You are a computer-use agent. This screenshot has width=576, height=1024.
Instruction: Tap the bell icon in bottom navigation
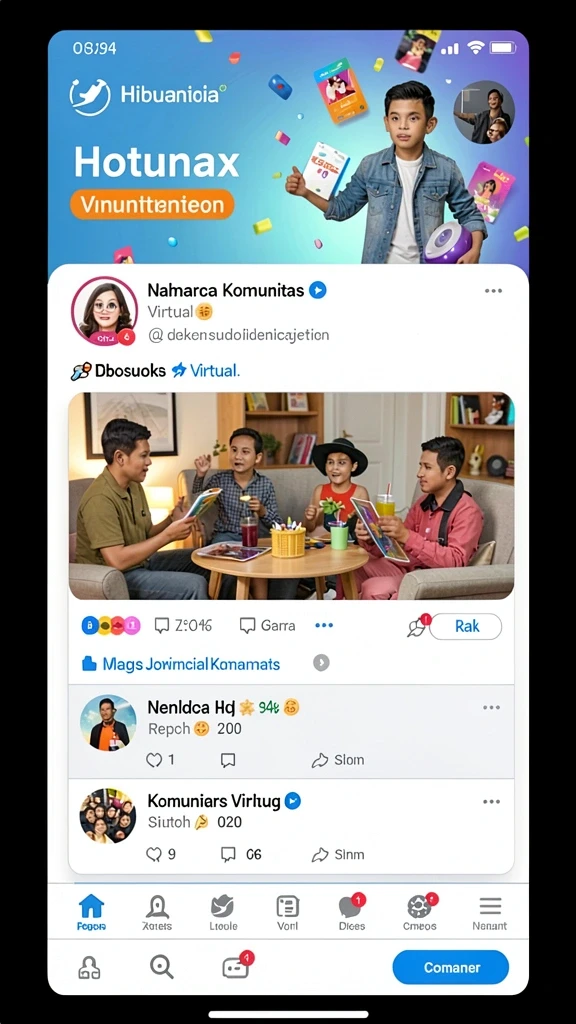coord(157,912)
